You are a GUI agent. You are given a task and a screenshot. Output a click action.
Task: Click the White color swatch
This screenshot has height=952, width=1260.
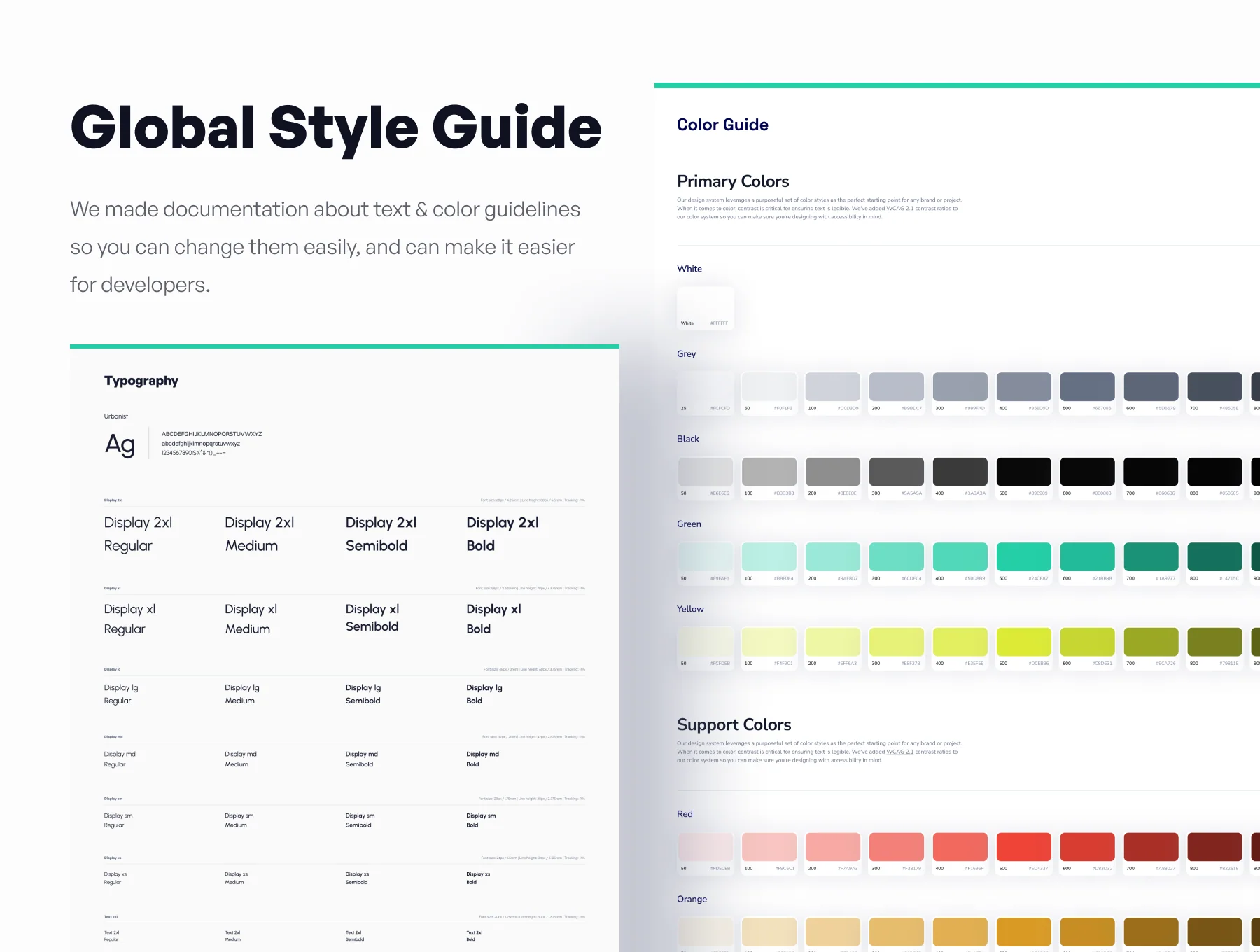(x=706, y=308)
